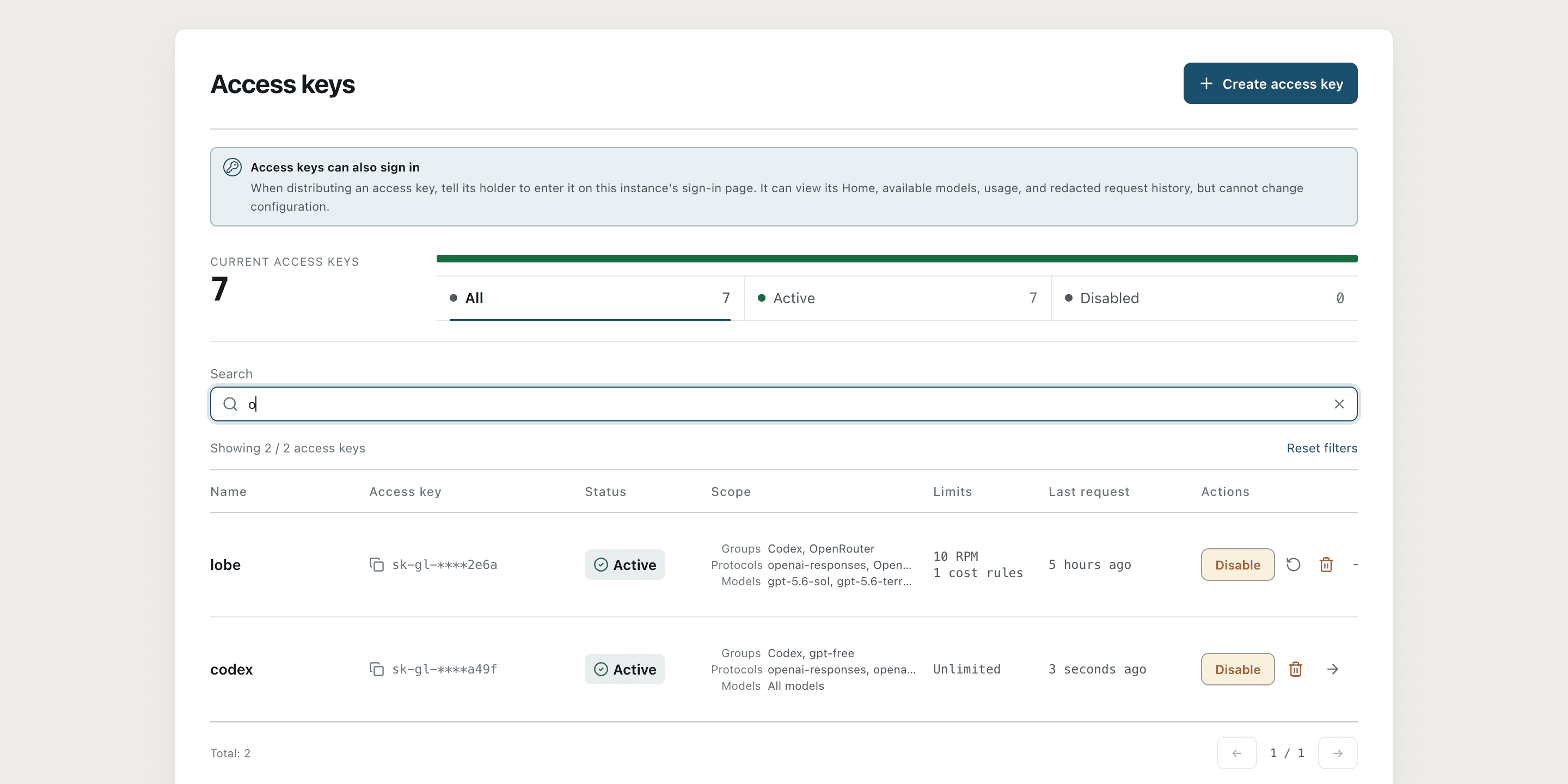Switch to the Active keys tab
The image size is (1568, 784).
[x=897, y=298]
